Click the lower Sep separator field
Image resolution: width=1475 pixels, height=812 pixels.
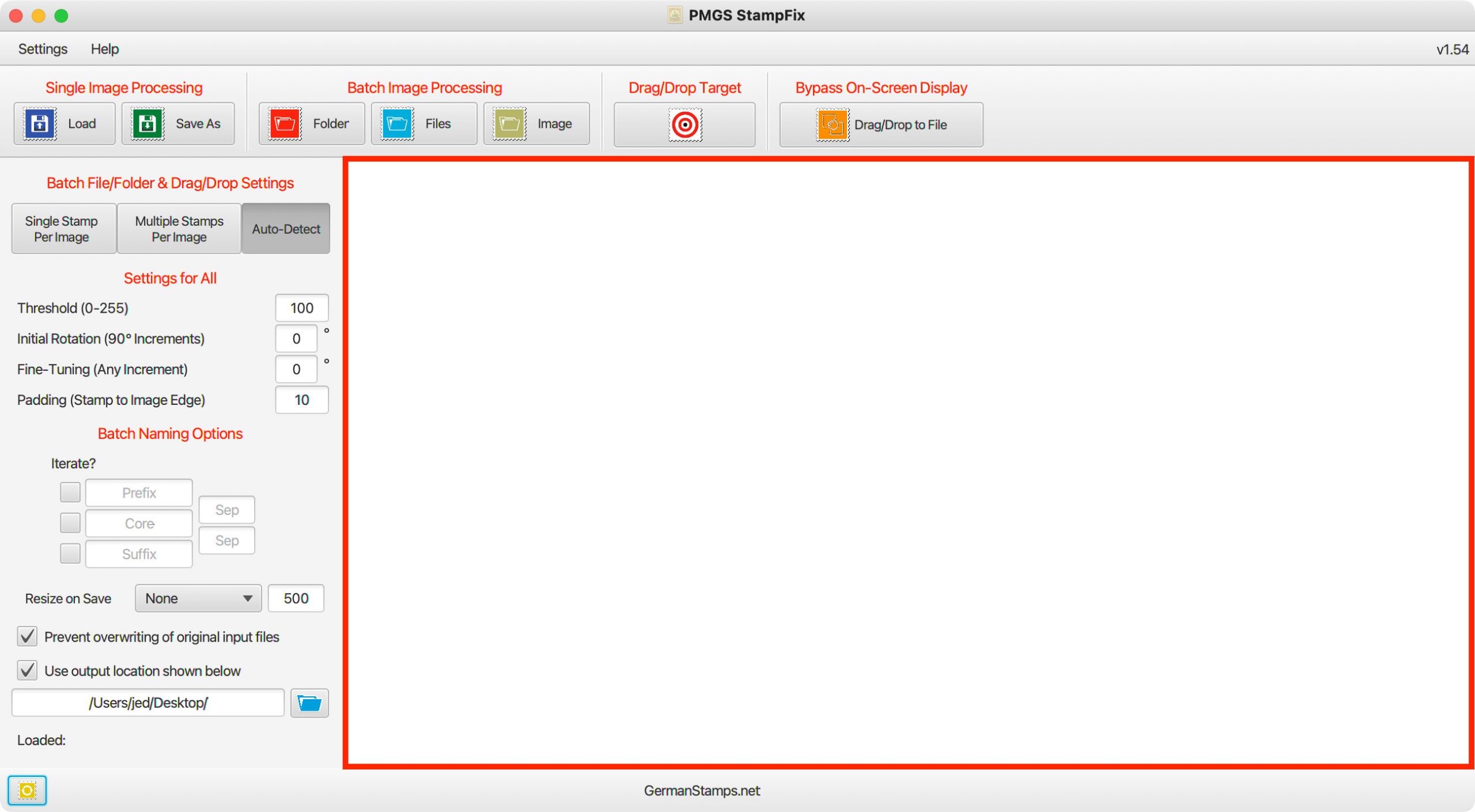coord(227,541)
